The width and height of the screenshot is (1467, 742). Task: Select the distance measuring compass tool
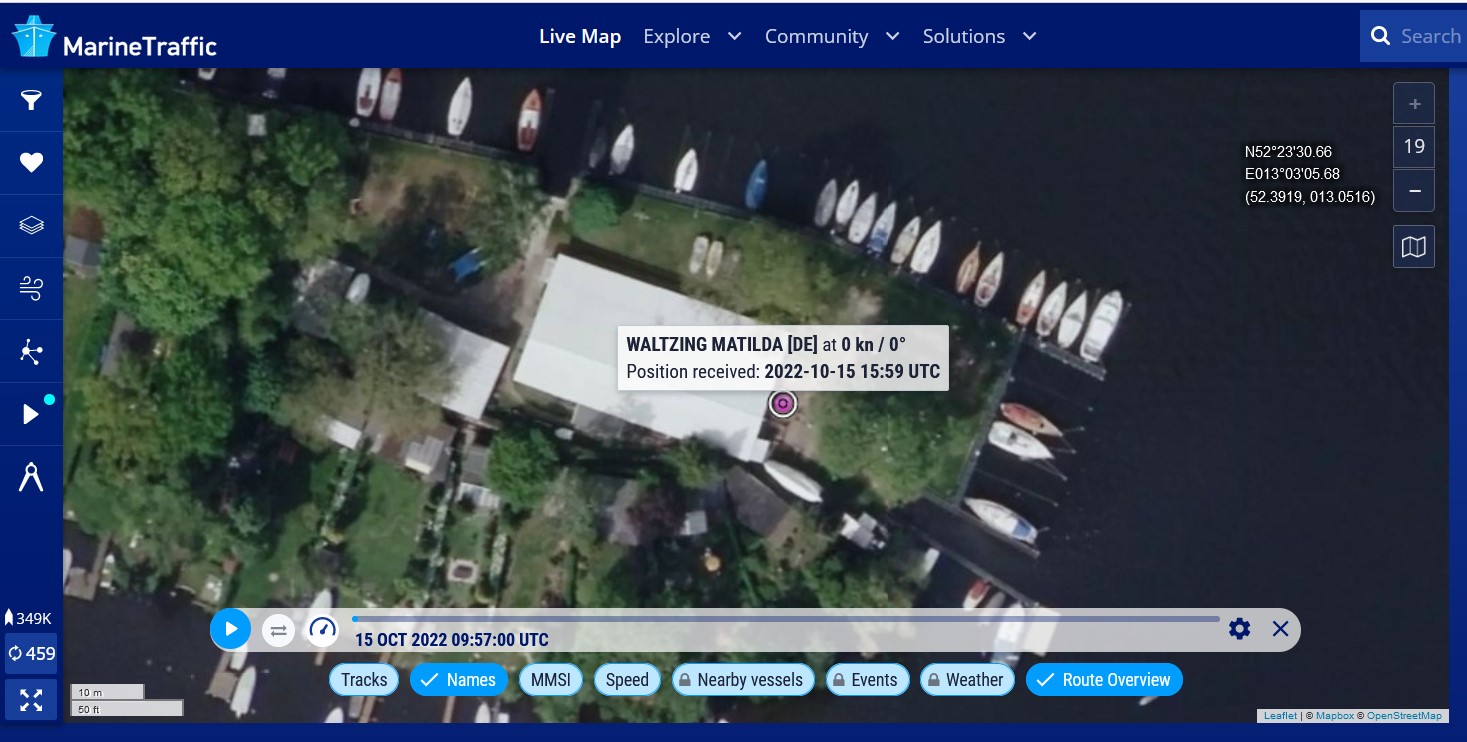[x=32, y=477]
